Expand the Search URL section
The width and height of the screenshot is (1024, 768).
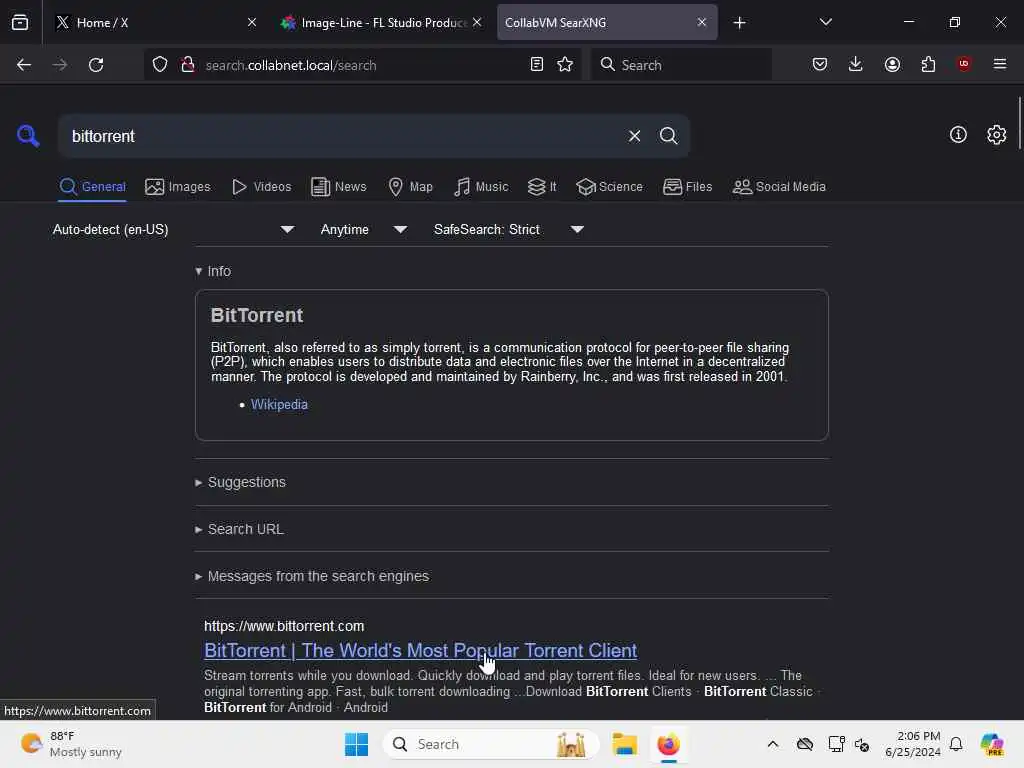(x=239, y=529)
